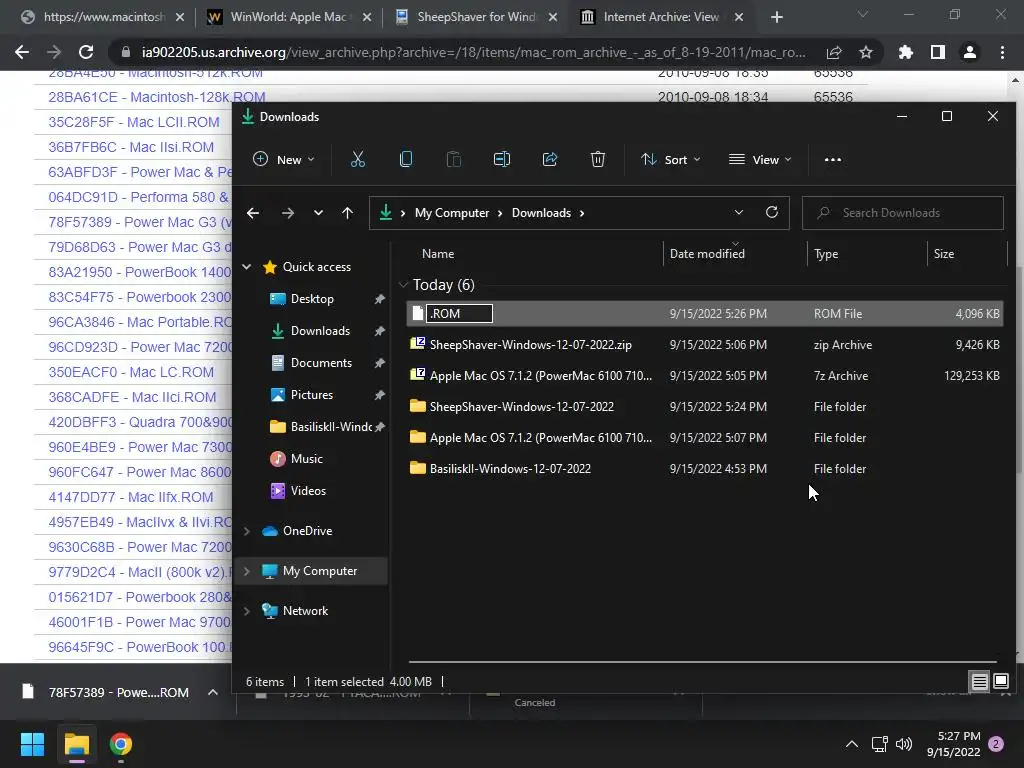Open Mac IIfx.ROM link

[x=131, y=497]
